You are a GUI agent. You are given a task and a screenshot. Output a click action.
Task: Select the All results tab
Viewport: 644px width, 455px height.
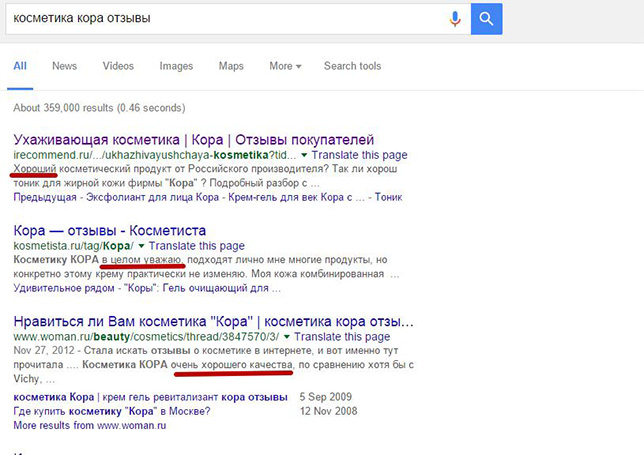20,66
